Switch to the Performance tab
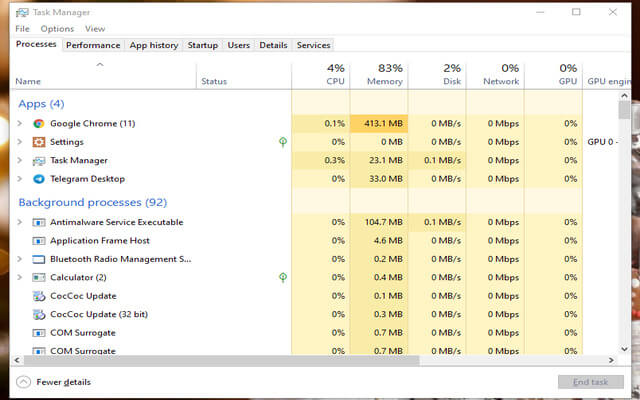 [93, 45]
